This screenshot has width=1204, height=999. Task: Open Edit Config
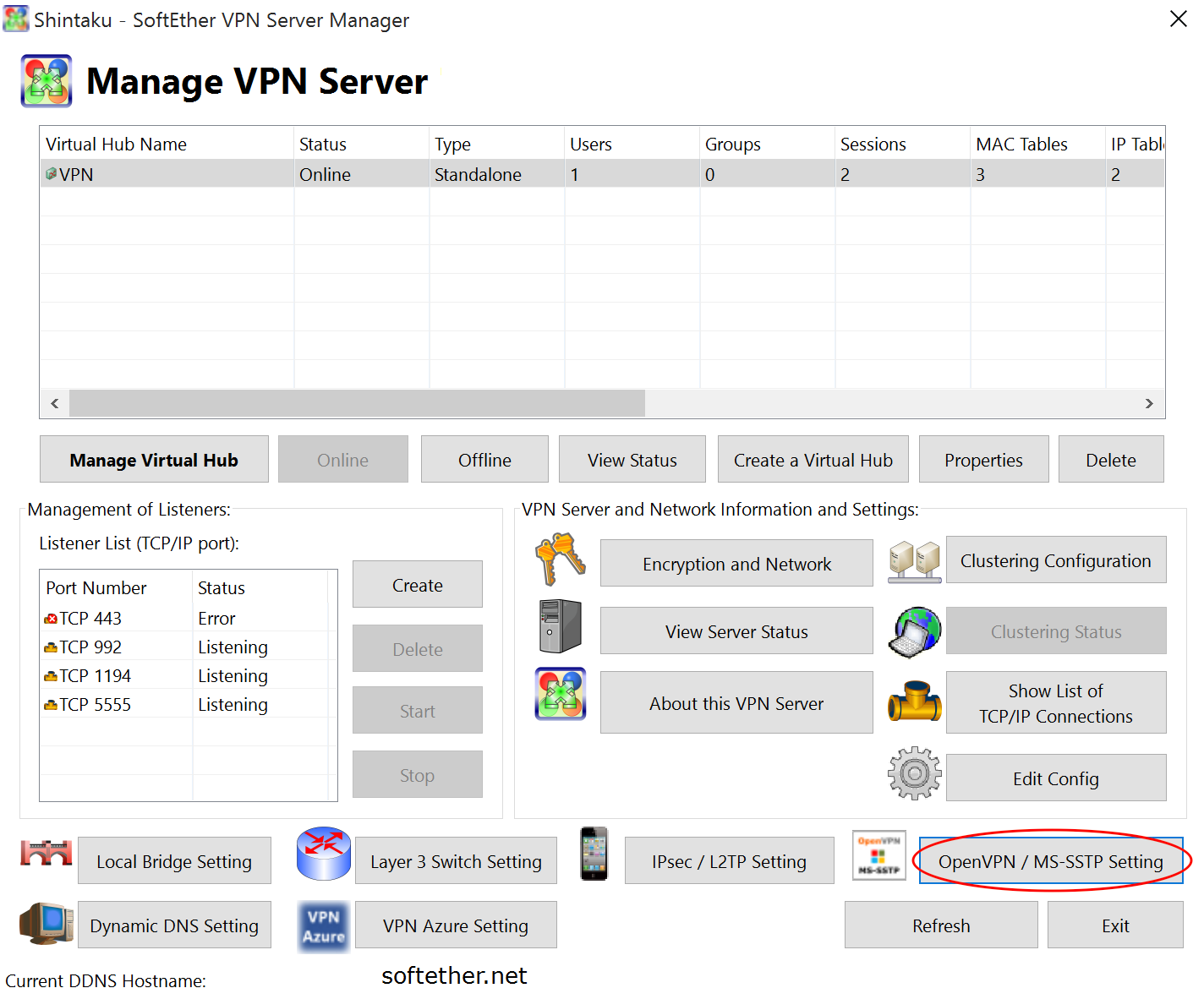(1056, 778)
